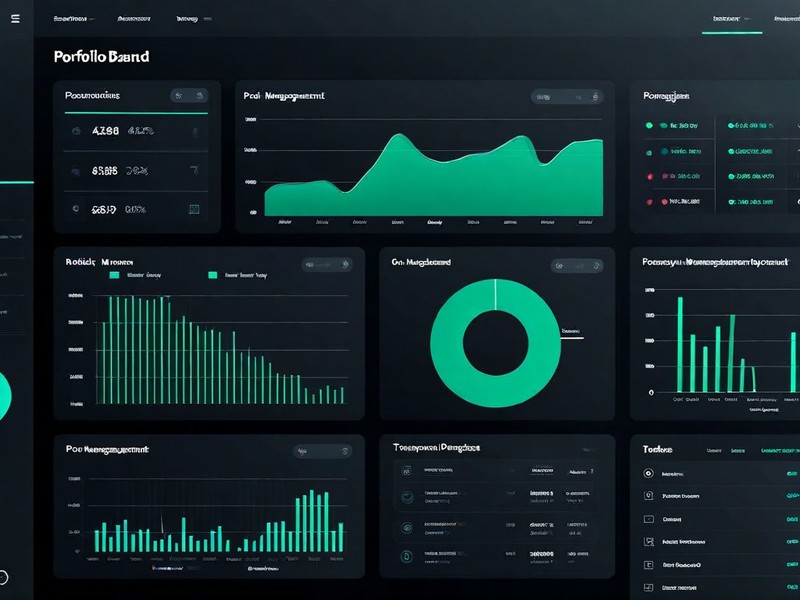
Task: Click the export icon in the Risk Monitor panel header
Action: coord(345,262)
